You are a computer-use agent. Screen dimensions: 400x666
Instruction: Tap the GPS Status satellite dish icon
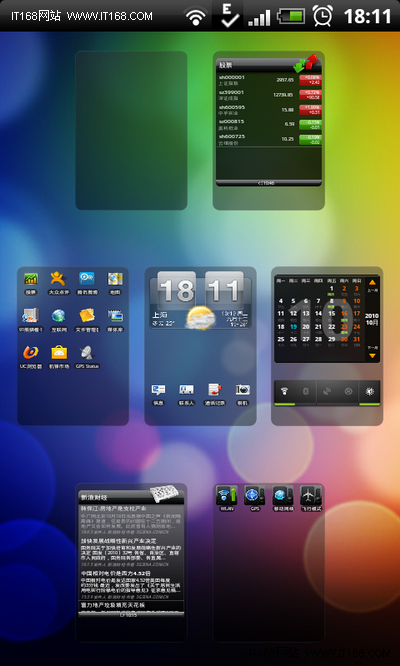[x=87, y=353]
